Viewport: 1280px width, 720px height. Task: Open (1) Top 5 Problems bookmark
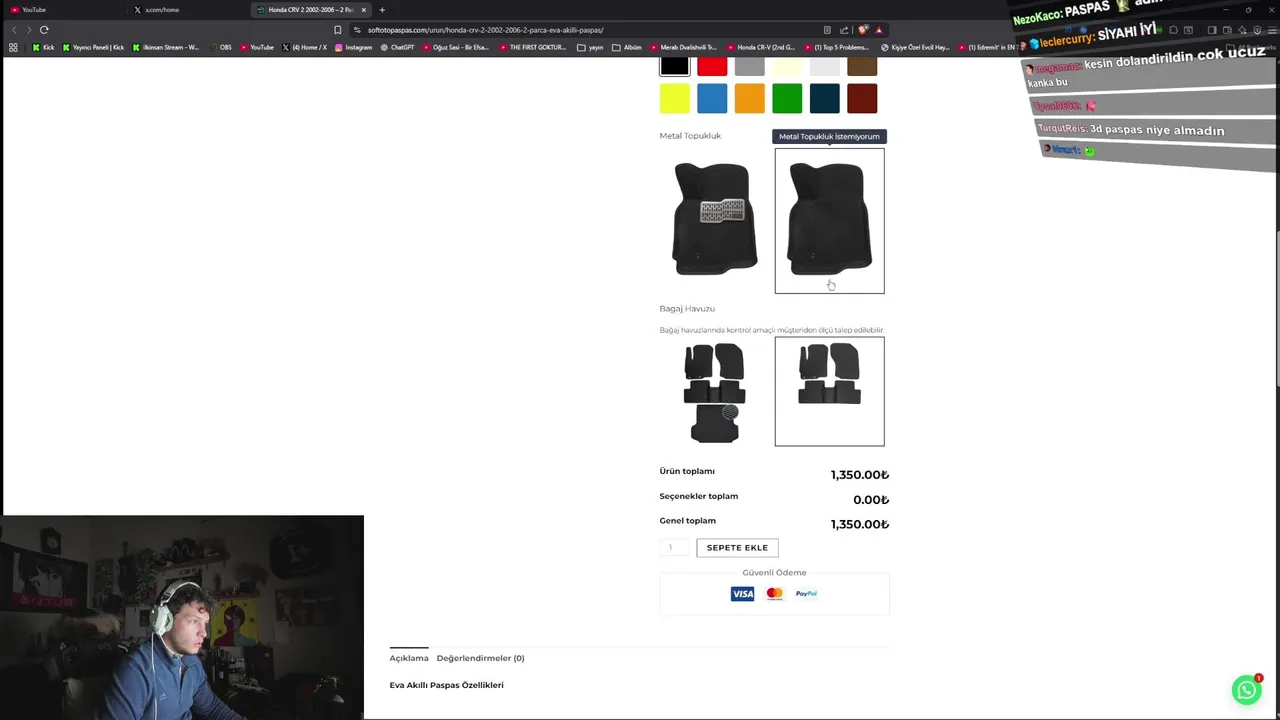[837, 47]
